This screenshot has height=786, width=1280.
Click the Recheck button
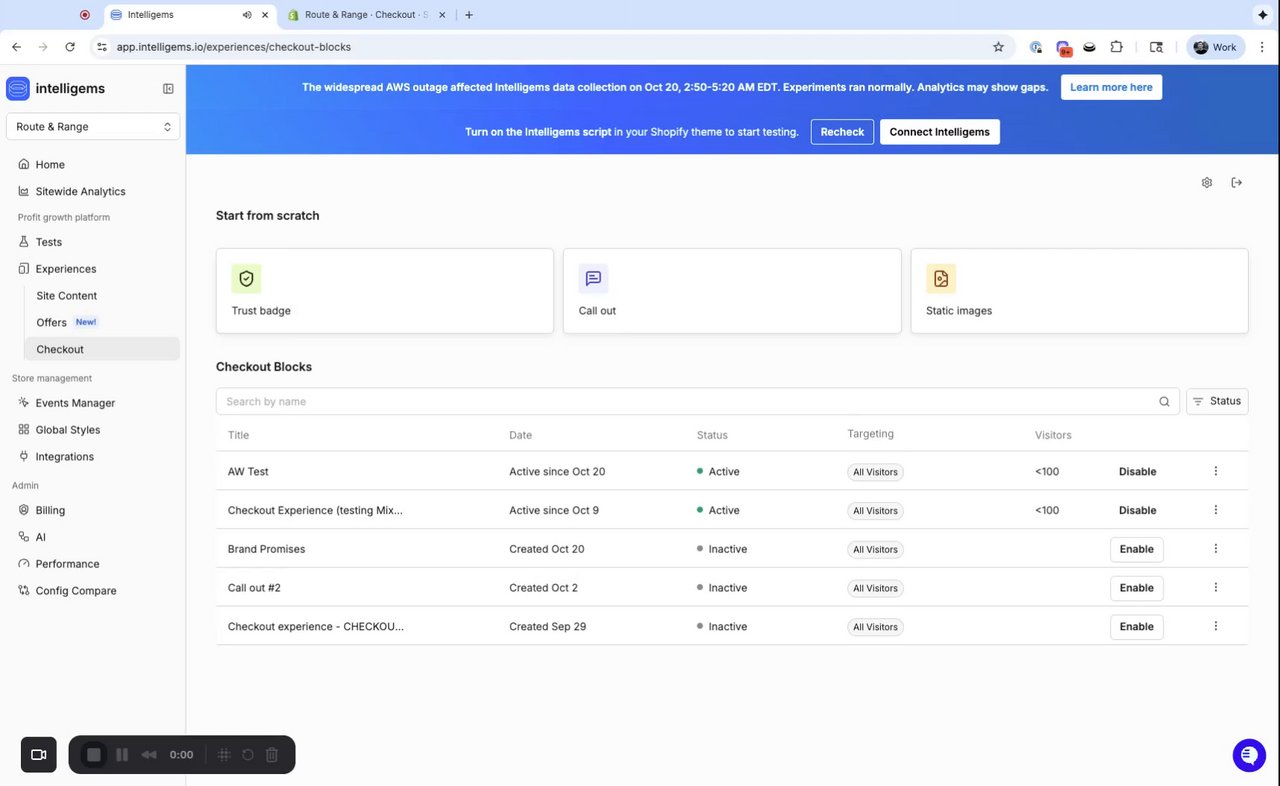click(842, 132)
